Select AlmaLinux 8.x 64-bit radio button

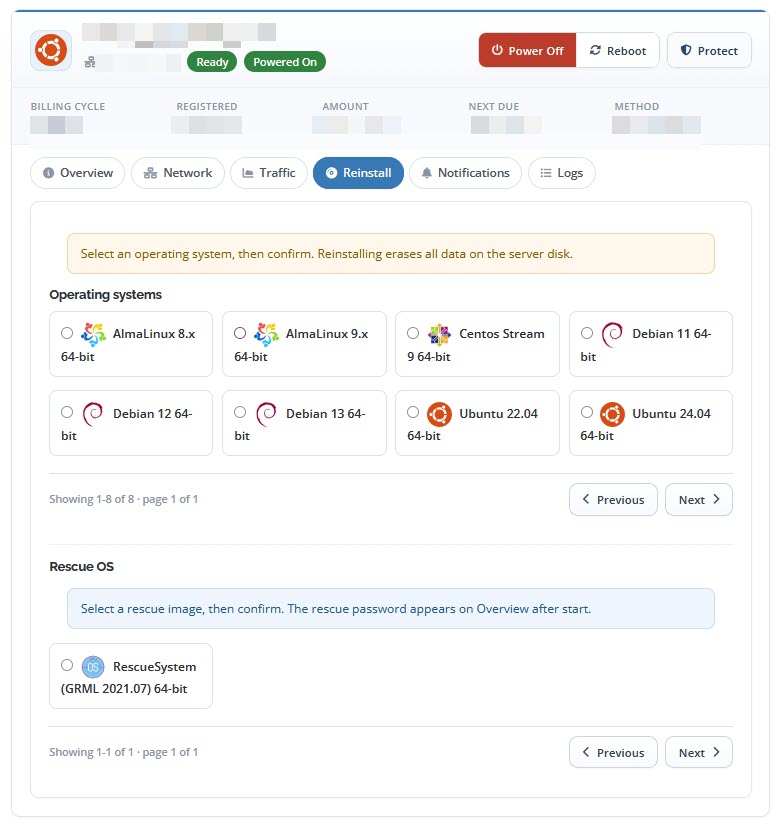point(67,333)
